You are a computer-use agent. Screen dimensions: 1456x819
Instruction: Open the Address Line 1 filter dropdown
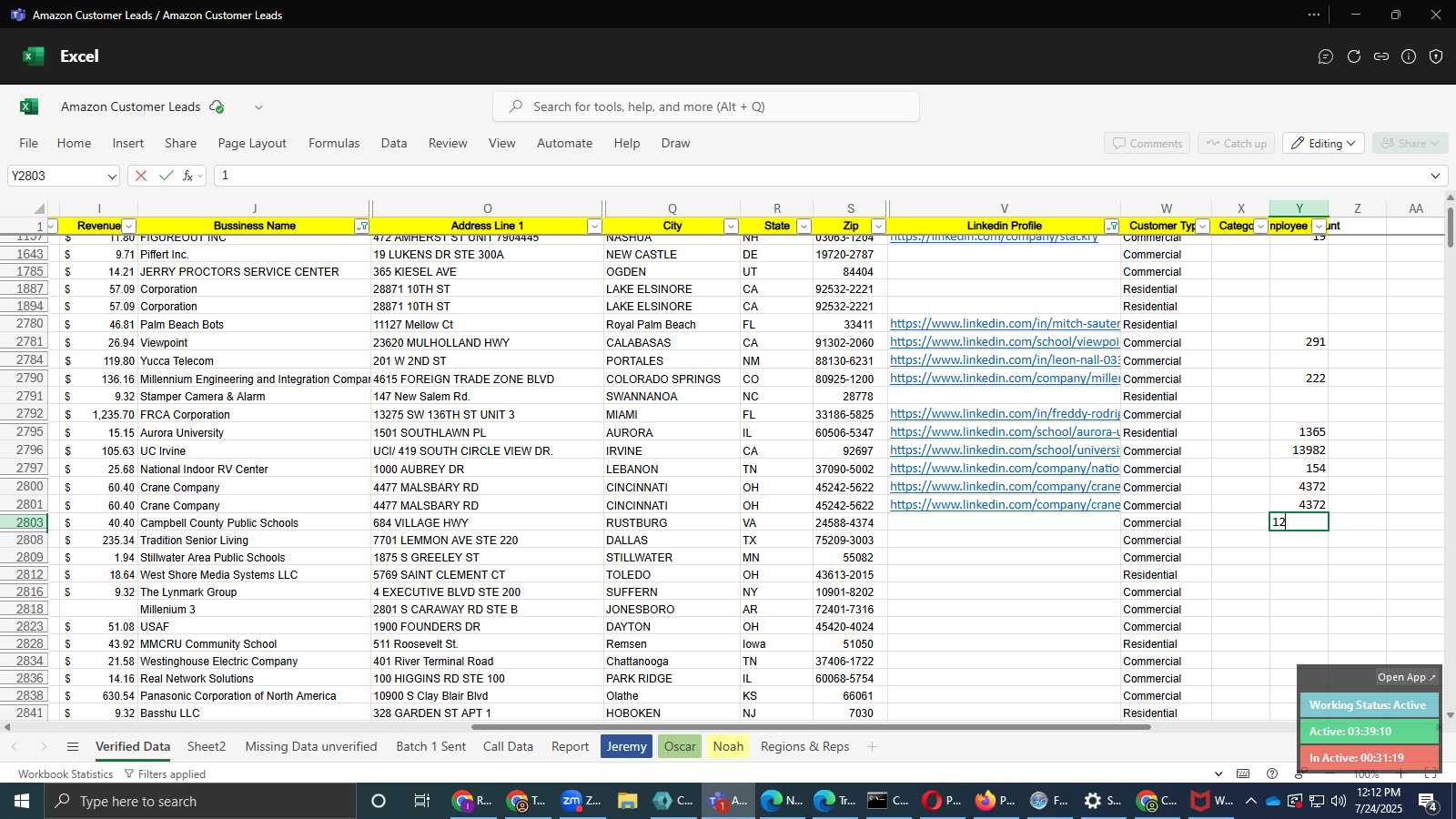point(594,226)
